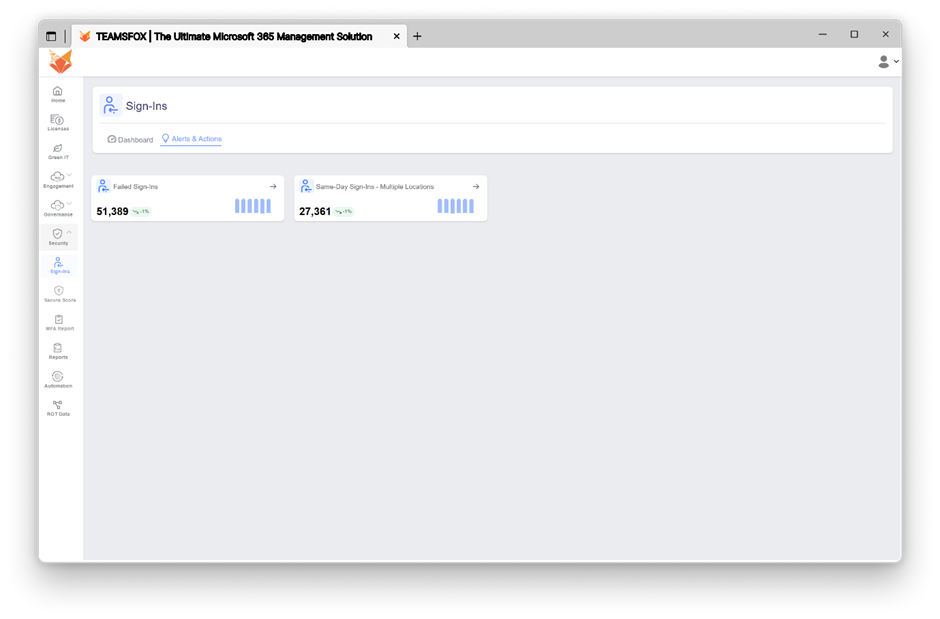
Task: Collapse the Security submenu chevron
Action: [70, 232]
